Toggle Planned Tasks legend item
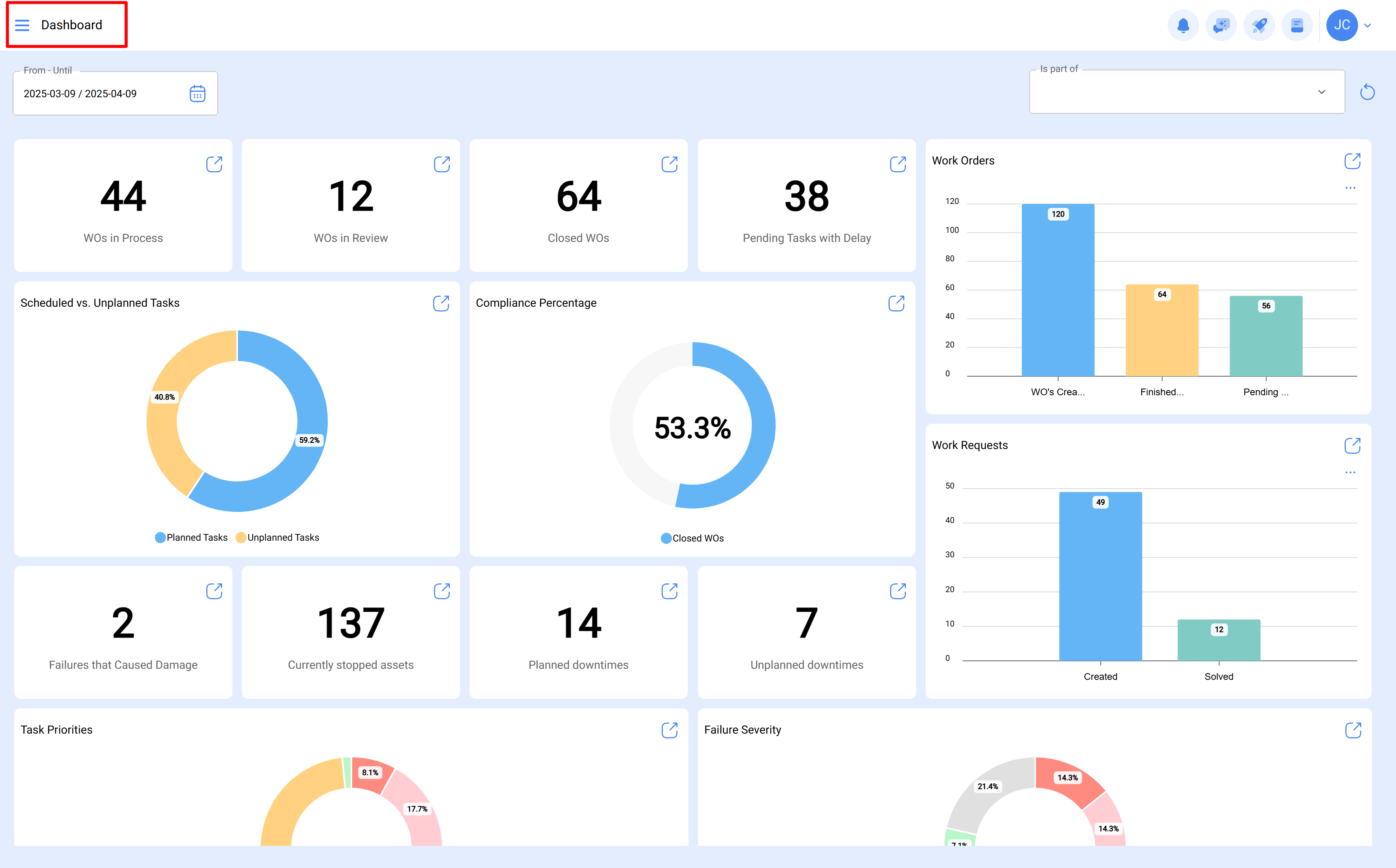 tap(191, 537)
